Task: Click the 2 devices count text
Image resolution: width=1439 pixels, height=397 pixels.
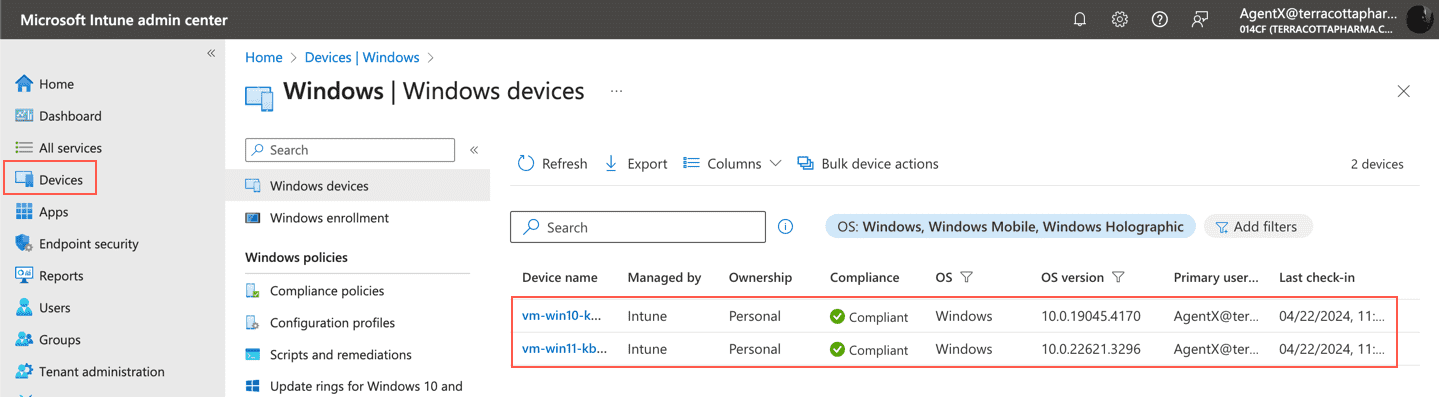Action: [1377, 164]
